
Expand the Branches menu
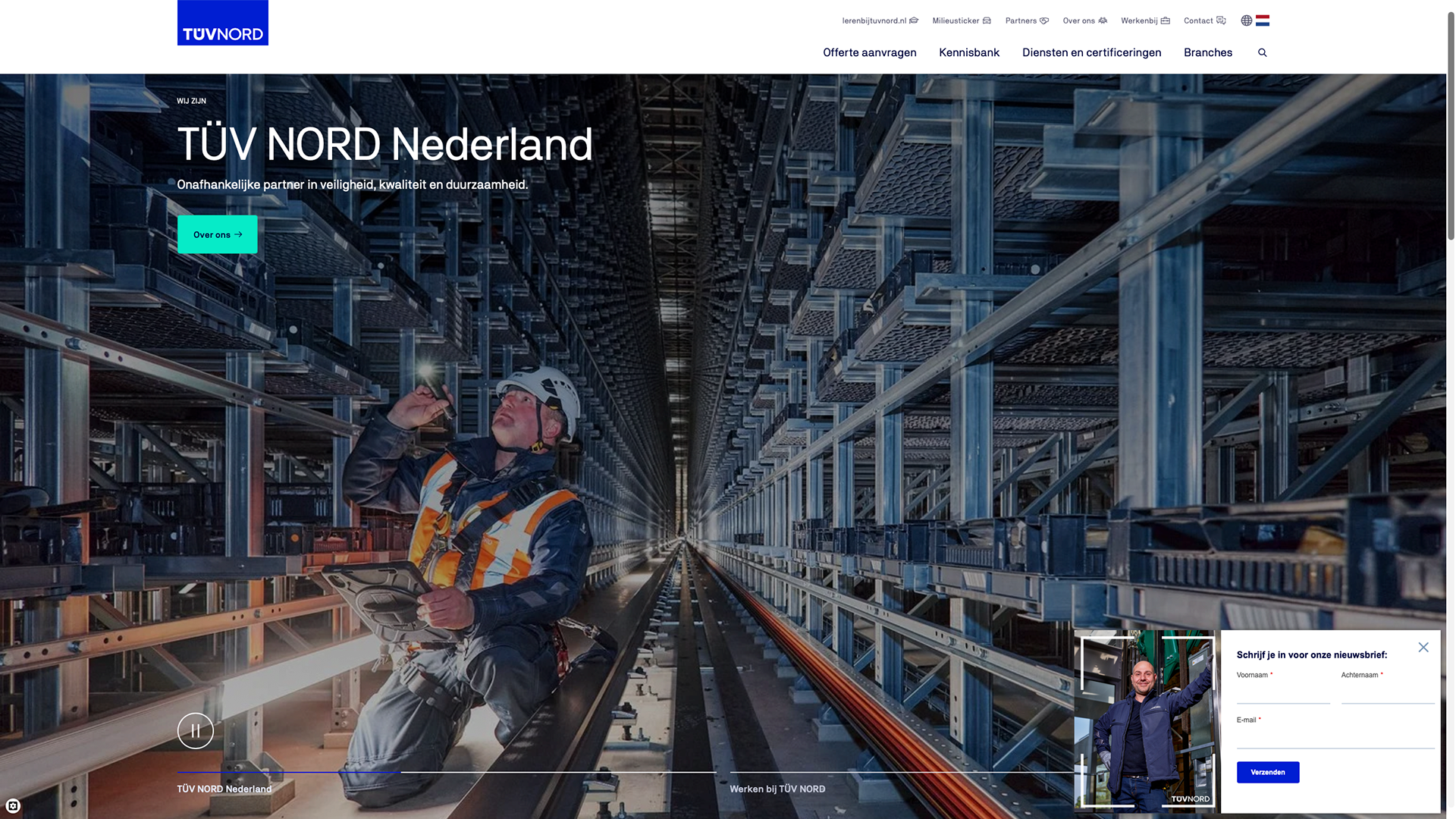coord(1207,52)
